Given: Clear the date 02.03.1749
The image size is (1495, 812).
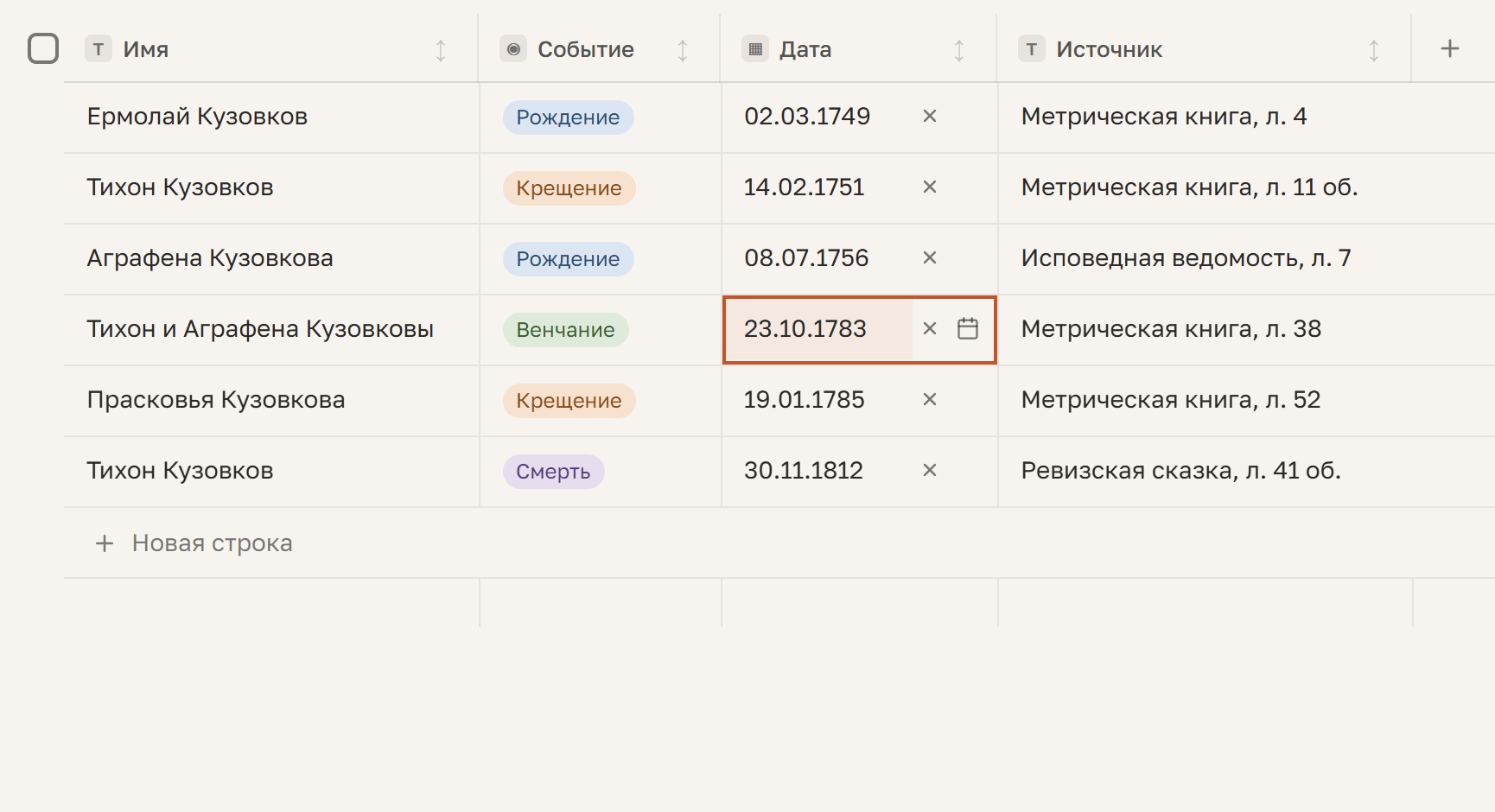Looking at the screenshot, I should pos(930,116).
